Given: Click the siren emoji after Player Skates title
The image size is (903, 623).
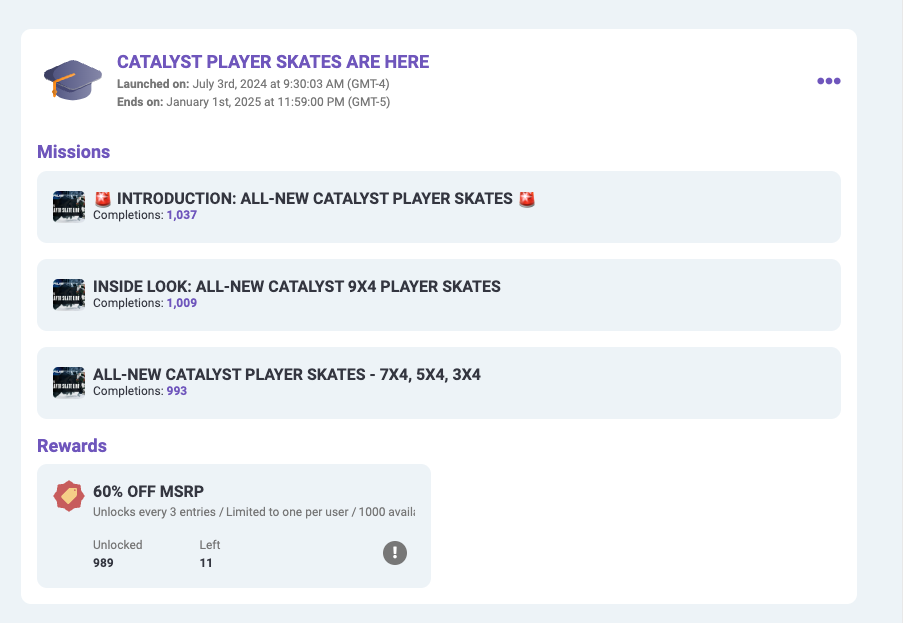Looking at the screenshot, I should pos(526,199).
